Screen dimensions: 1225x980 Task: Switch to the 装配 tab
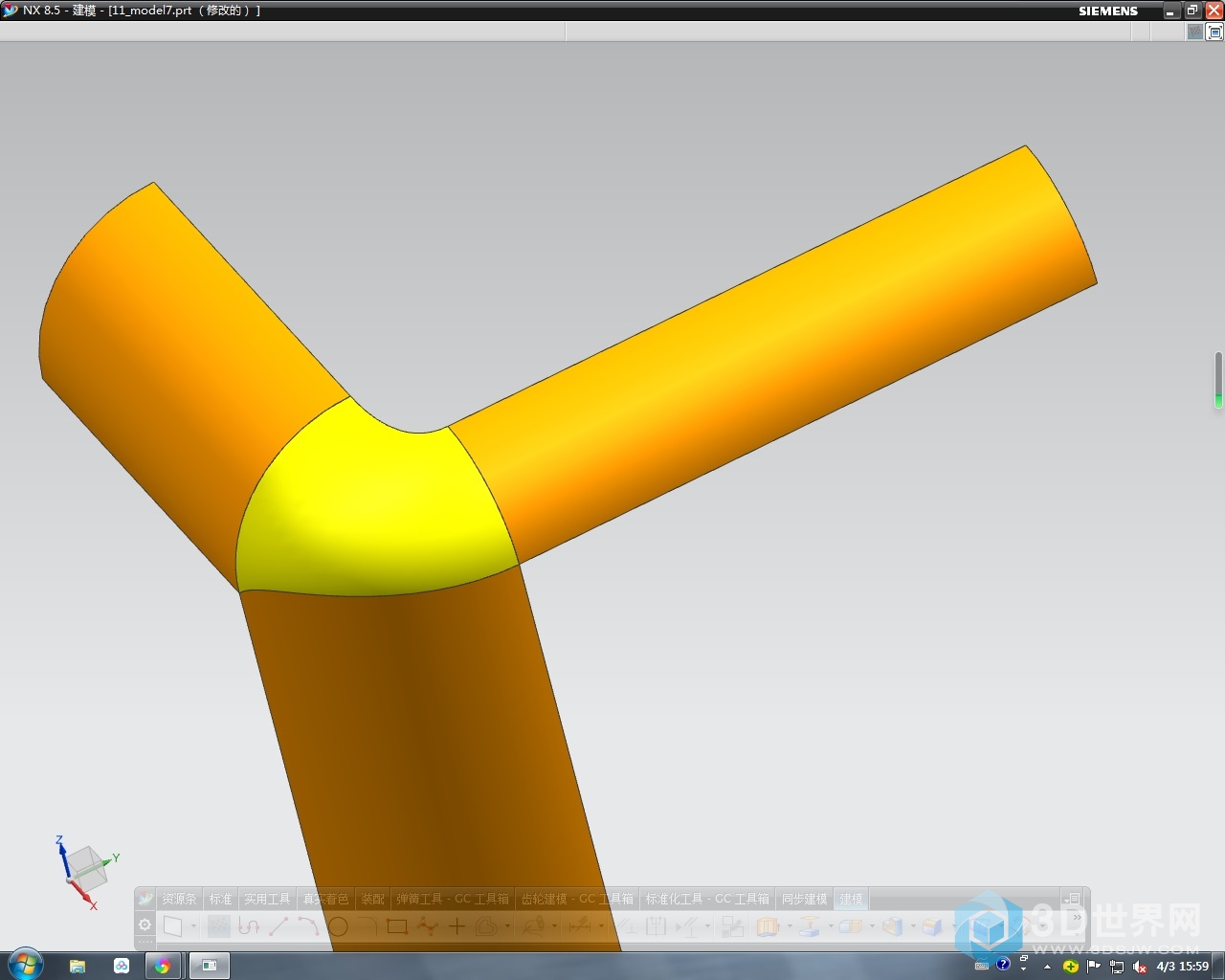pyautogui.click(x=372, y=899)
